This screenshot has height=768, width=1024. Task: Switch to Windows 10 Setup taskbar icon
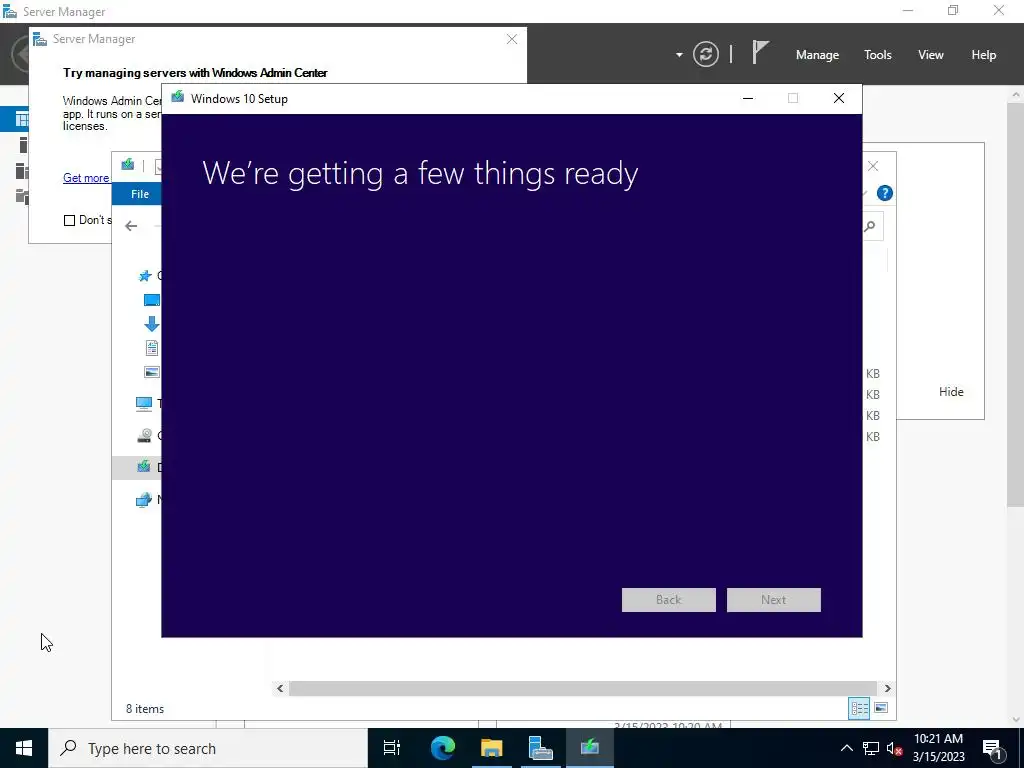[590, 748]
